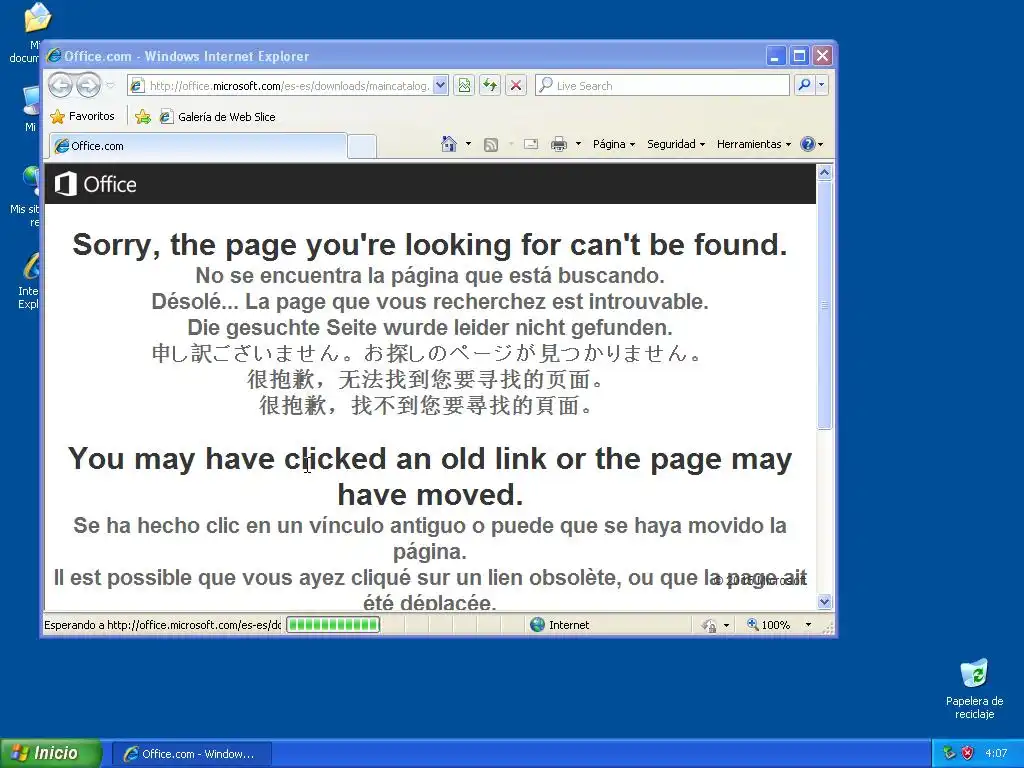
Task: Expand the Print options dropdown arrow
Action: [x=578, y=144]
